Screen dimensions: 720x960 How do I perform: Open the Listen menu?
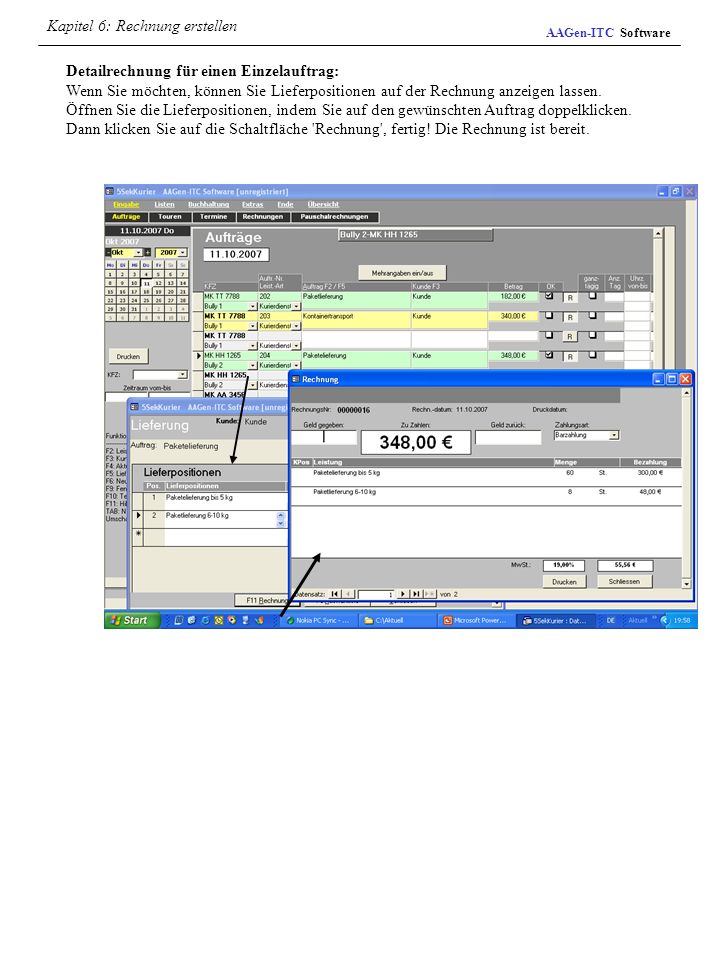pyautogui.click(x=164, y=204)
